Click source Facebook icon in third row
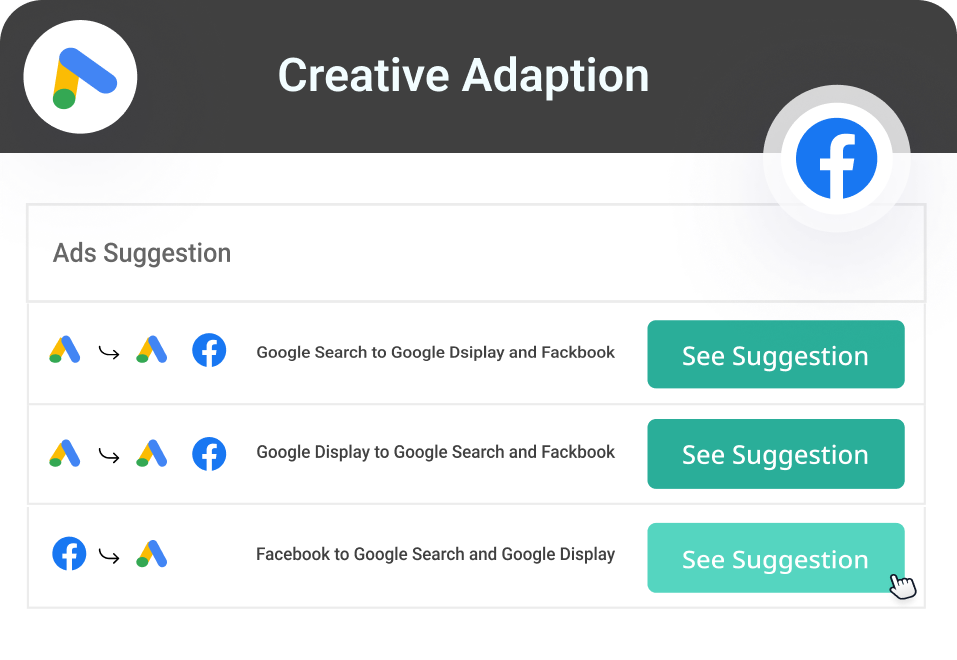 [69, 554]
